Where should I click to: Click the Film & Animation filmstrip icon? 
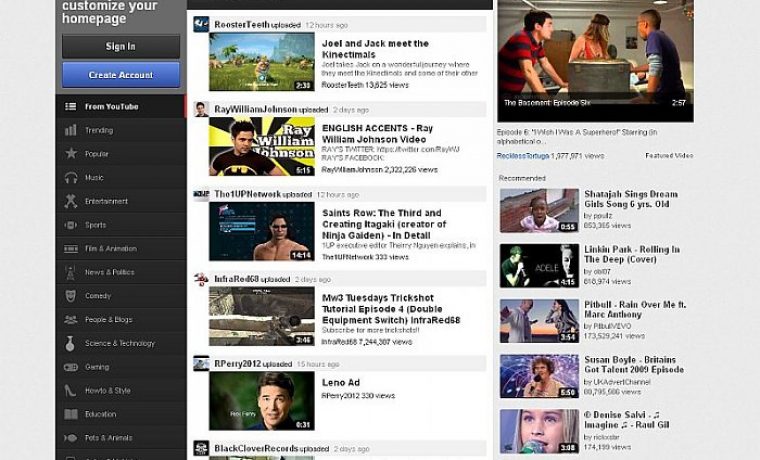[x=71, y=249]
